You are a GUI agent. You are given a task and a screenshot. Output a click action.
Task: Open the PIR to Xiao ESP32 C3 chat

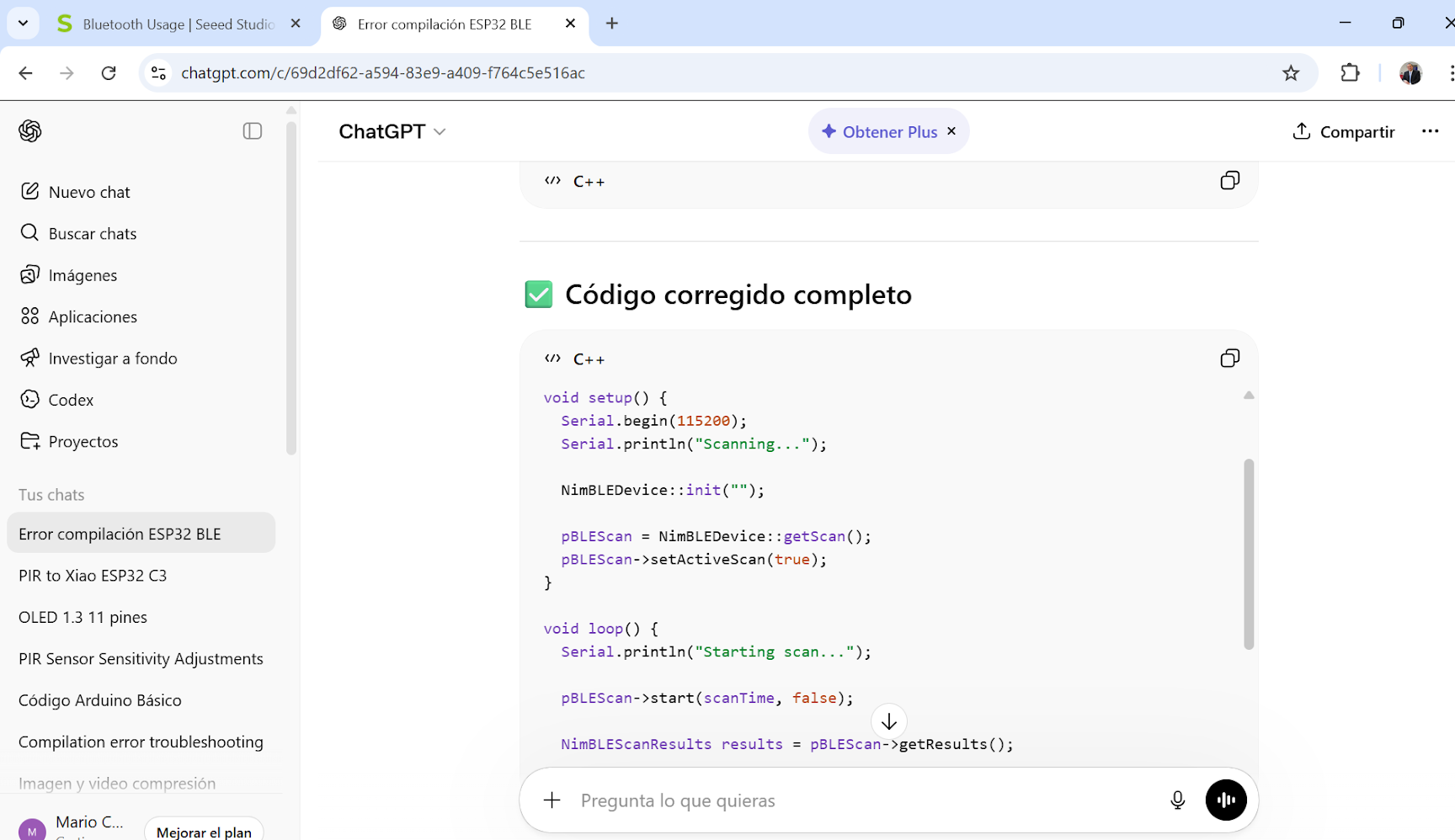pyautogui.click(x=93, y=576)
